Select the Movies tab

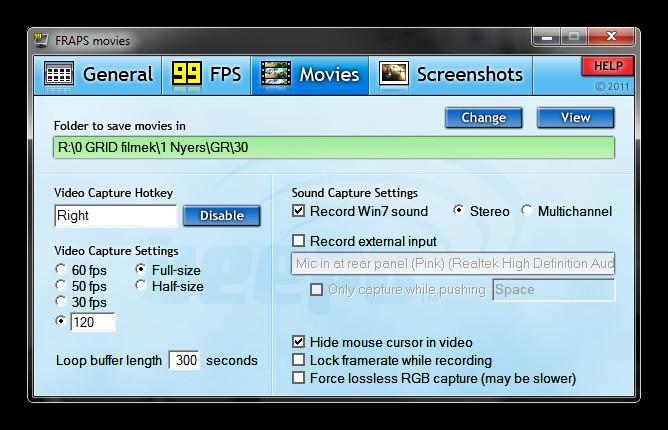[310, 75]
